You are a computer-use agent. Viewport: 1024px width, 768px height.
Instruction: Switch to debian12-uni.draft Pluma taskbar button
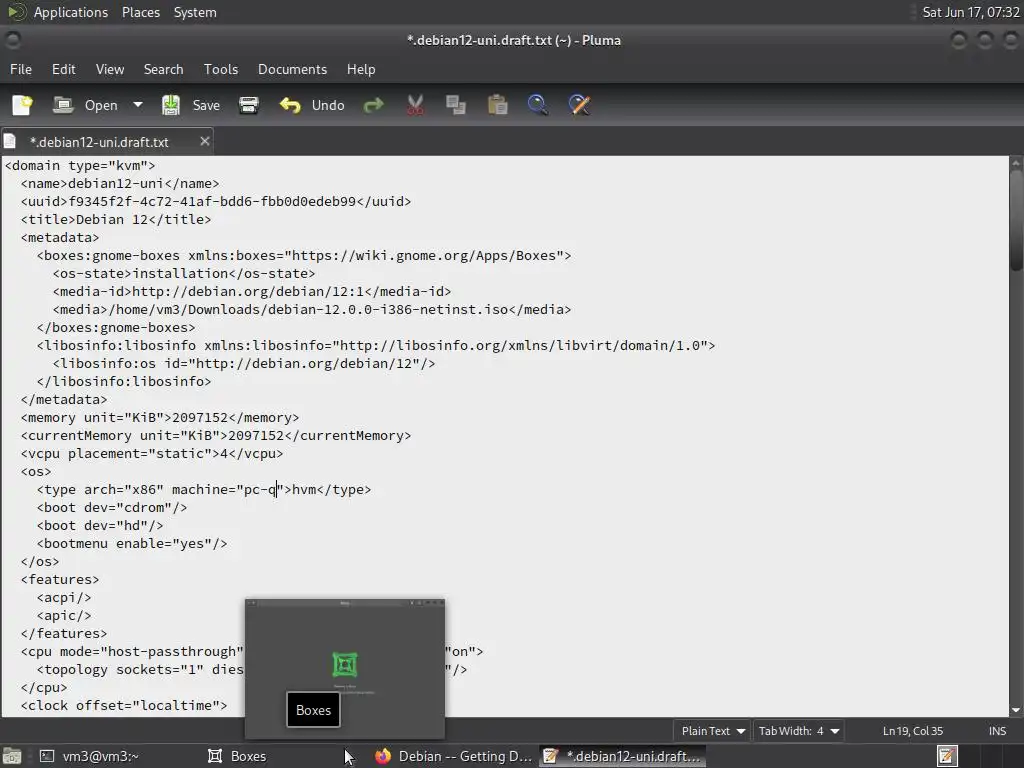(x=622, y=756)
